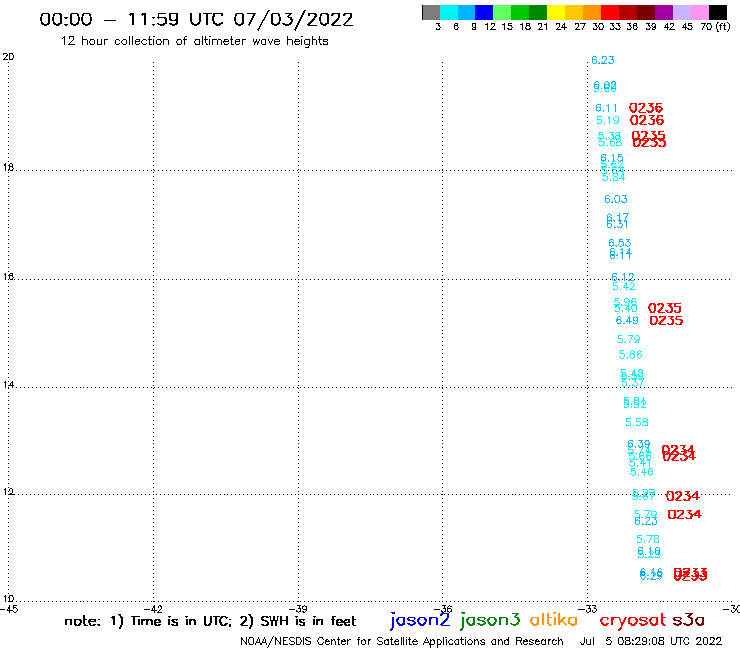Click the longitude axis label -39
Viewport: 740px width, 650px height.
coord(298,609)
